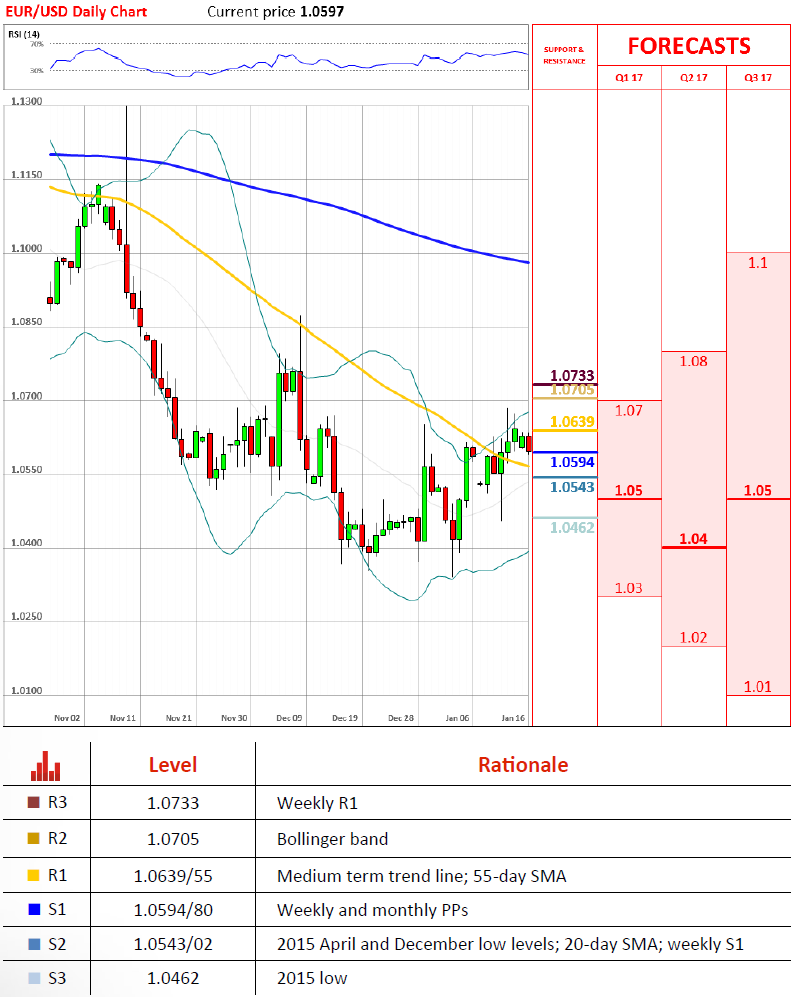Select the Q1 17 forecast column header
Viewport: 795px width, 997px height.
click(x=629, y=78)
